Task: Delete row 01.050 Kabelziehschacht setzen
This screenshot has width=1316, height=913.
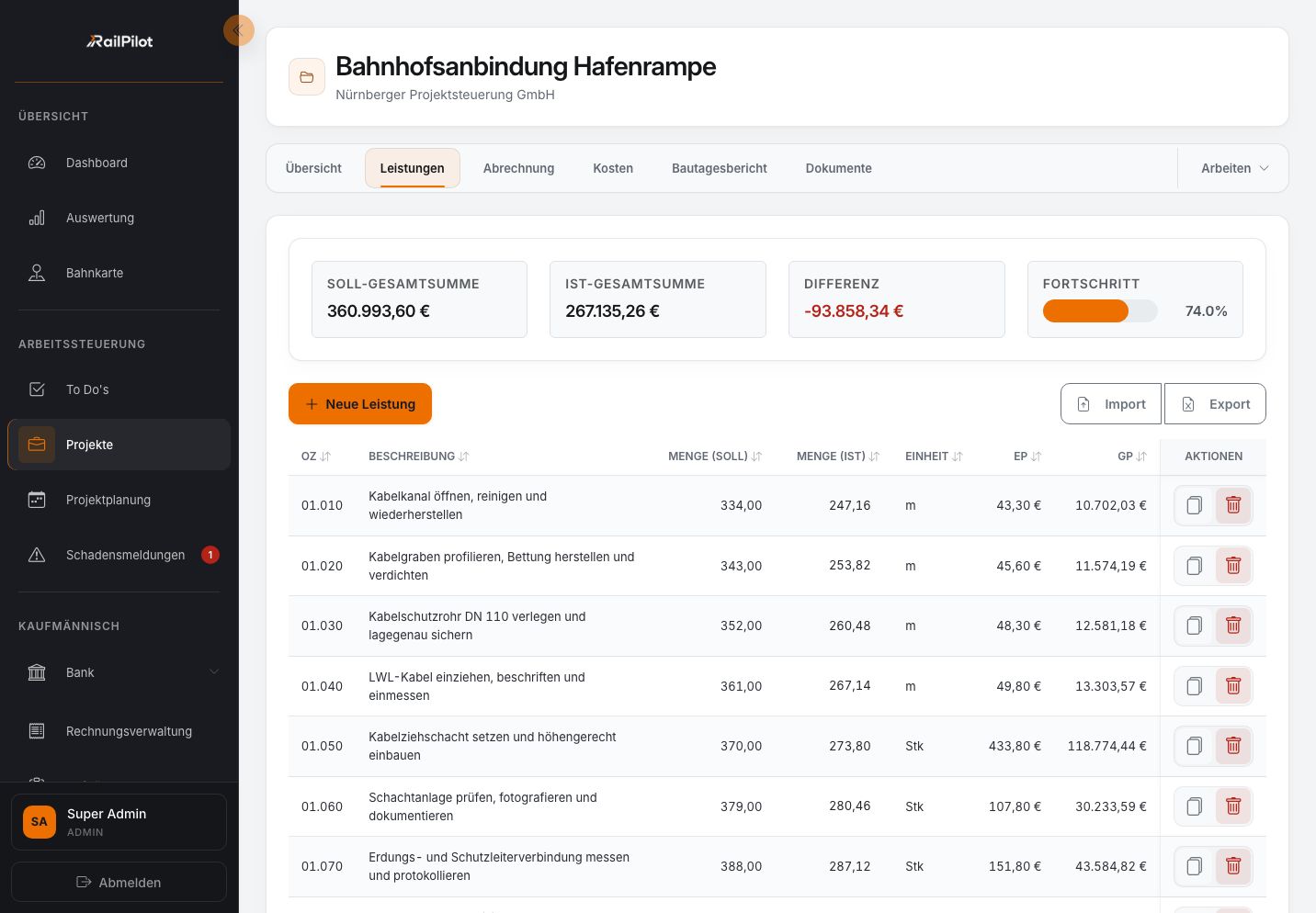Action: point(1233,746)
